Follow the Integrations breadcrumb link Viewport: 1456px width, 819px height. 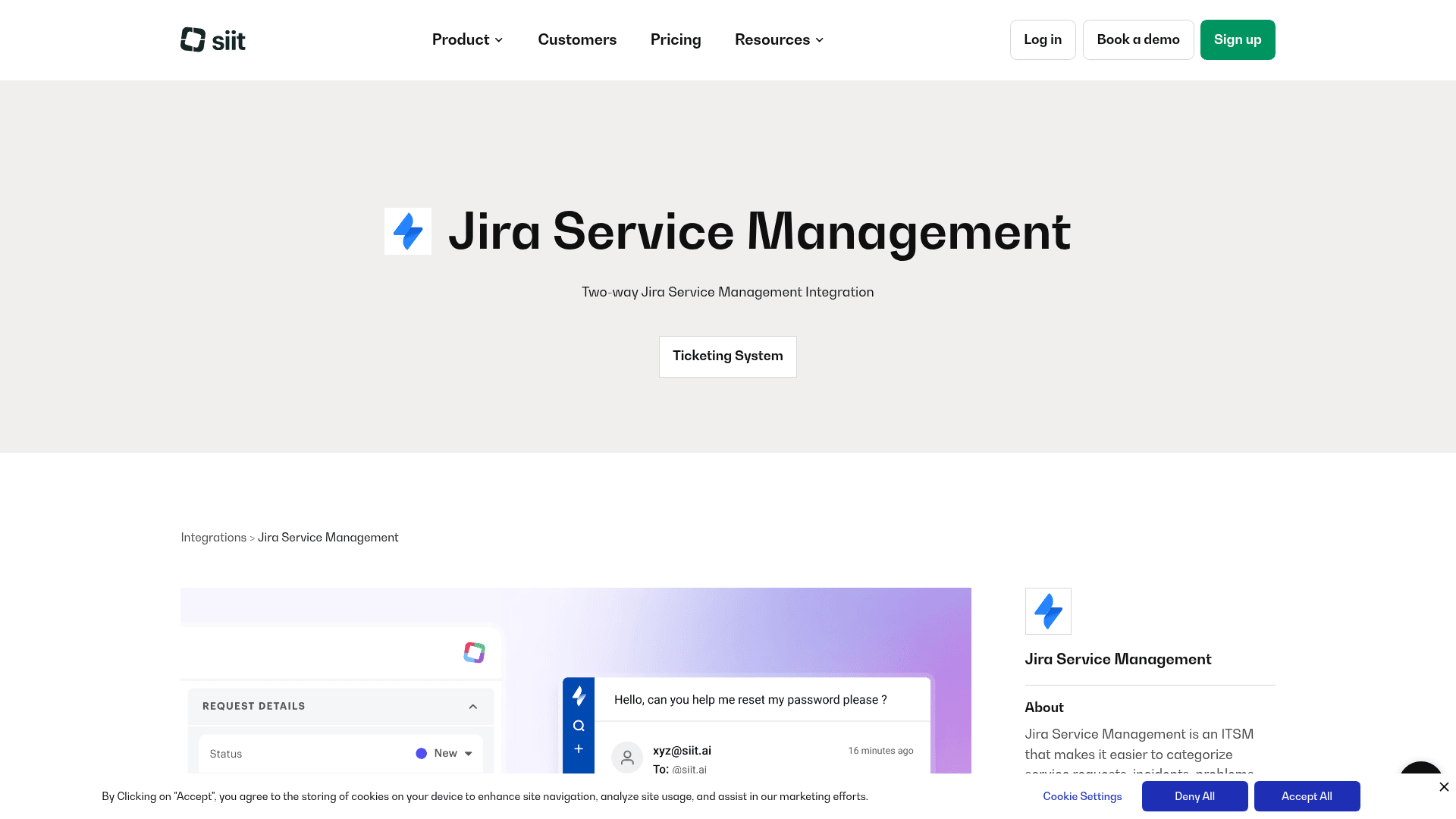click(x=213, y=537)
